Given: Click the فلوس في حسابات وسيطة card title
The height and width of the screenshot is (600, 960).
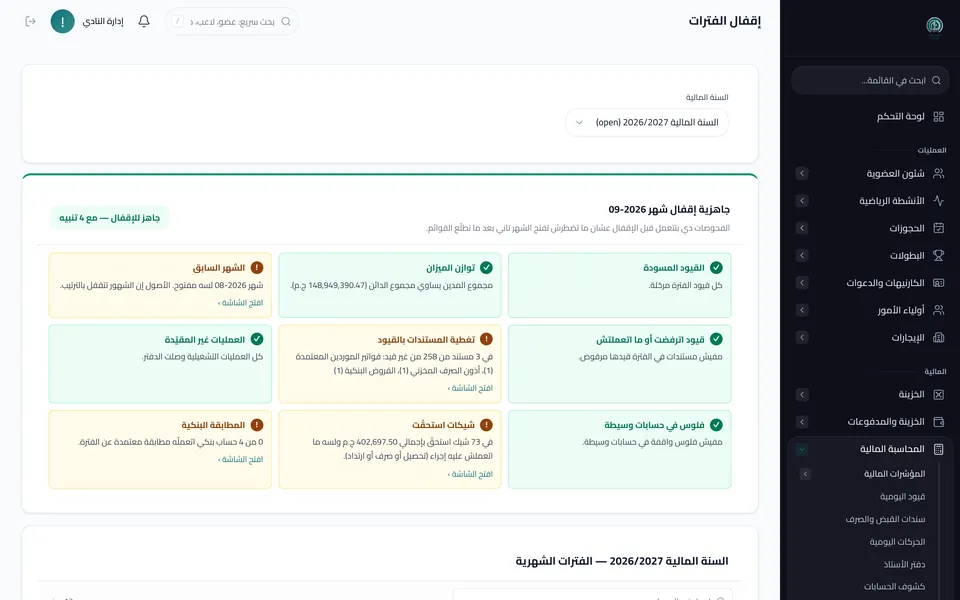Looking at the screenshot, I should 654,425.
